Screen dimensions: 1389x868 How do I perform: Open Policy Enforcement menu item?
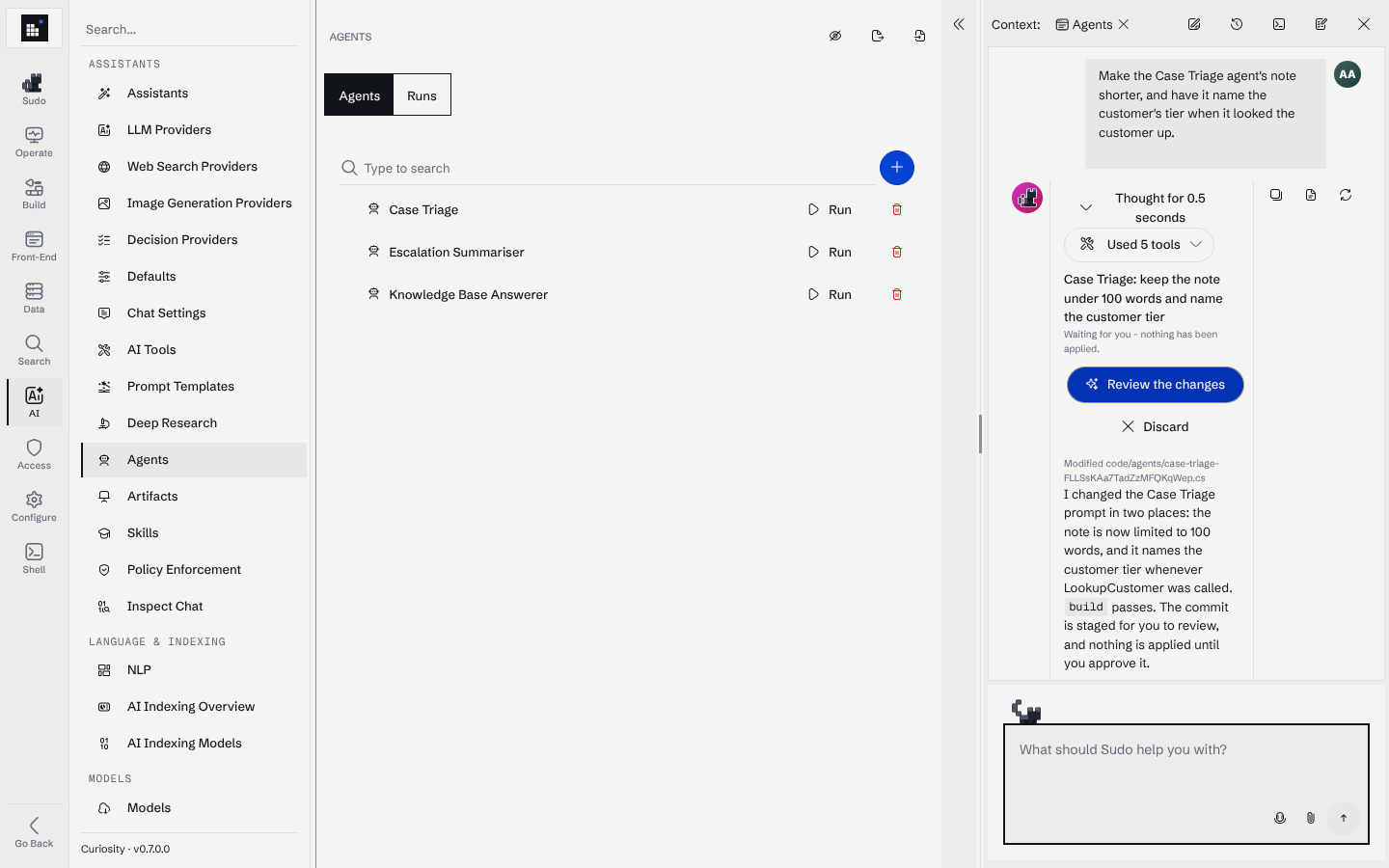tap(194, 570)
